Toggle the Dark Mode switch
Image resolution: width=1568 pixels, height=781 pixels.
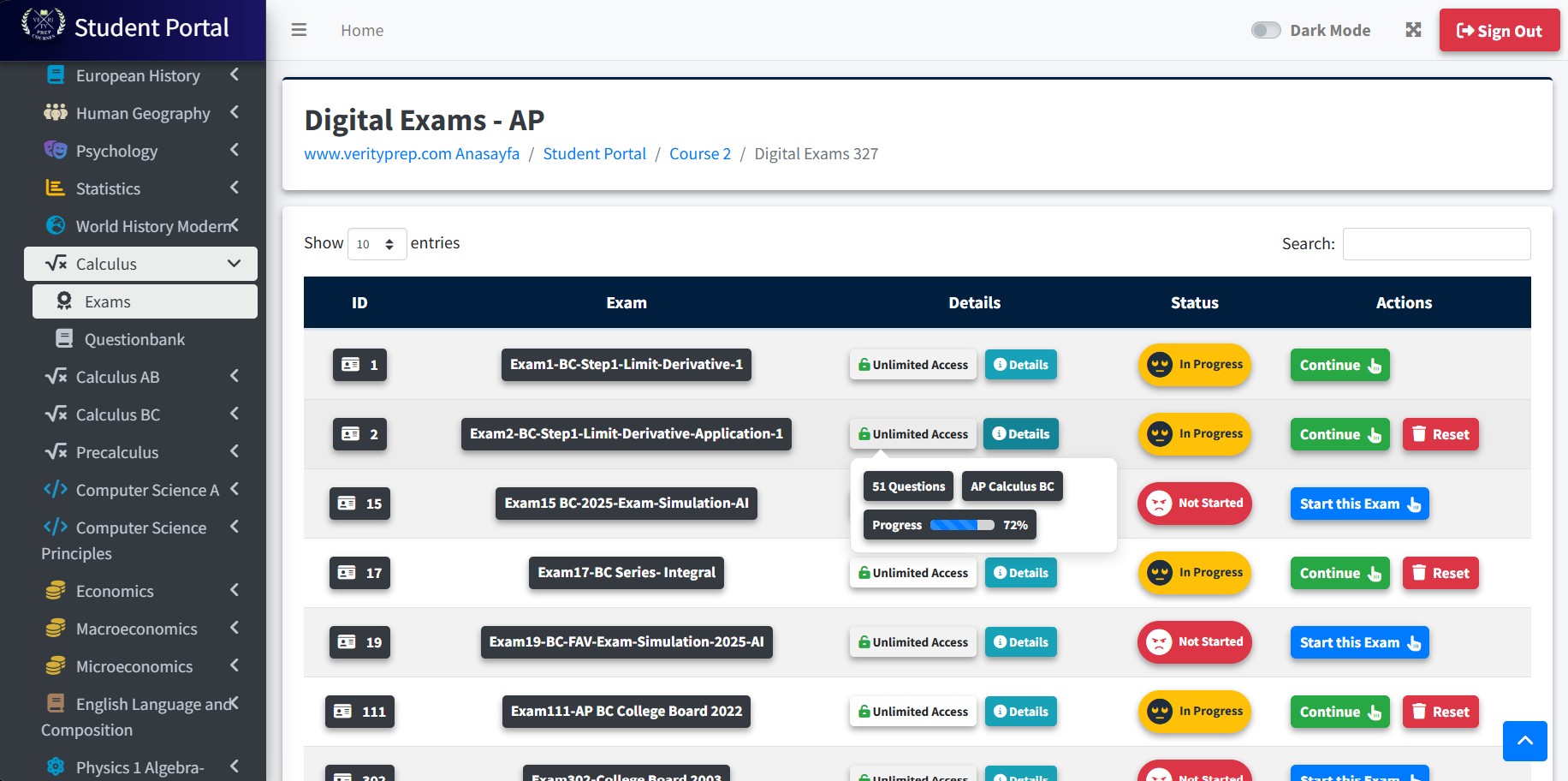[x=1265, y=31]
